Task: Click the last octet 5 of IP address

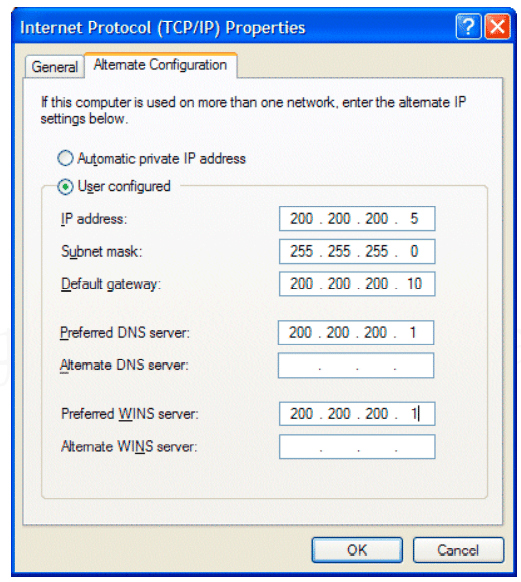Action: [414, 219]
